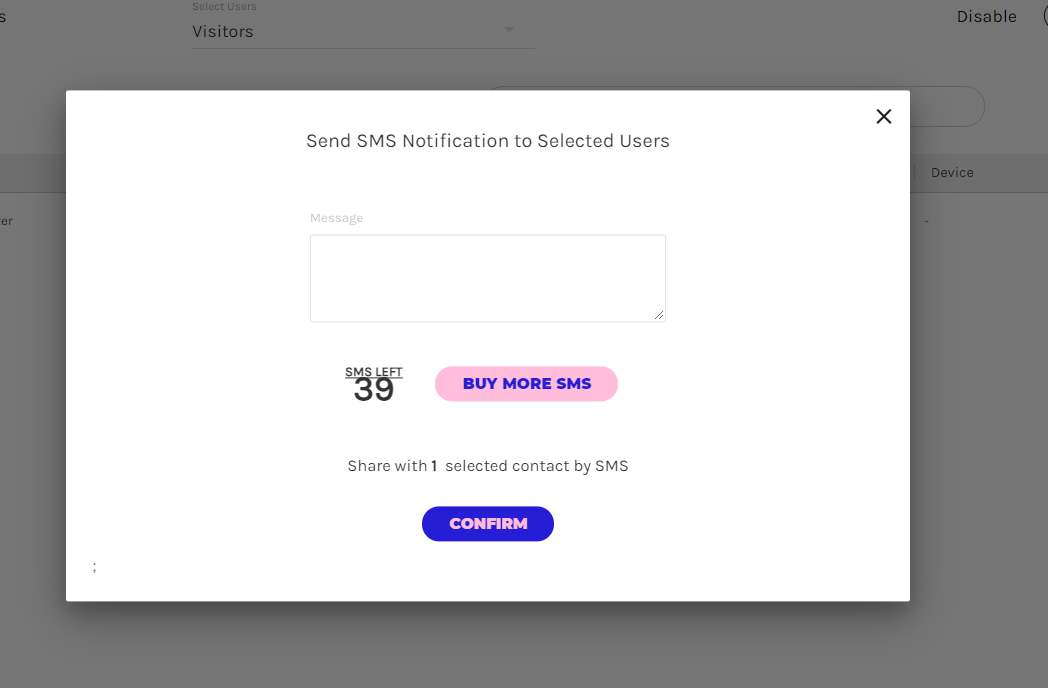Click the stray semicolon in the dialog
The image size is (1048, 688).
tap(95, 567)
